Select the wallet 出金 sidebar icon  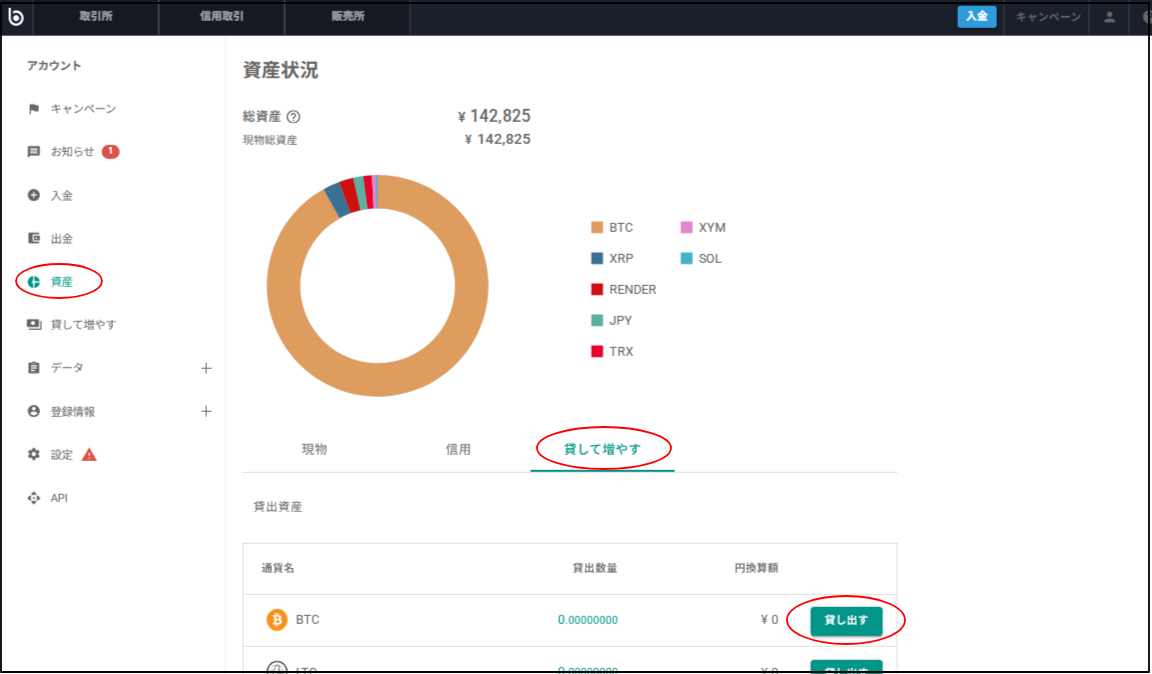[33, 238]
